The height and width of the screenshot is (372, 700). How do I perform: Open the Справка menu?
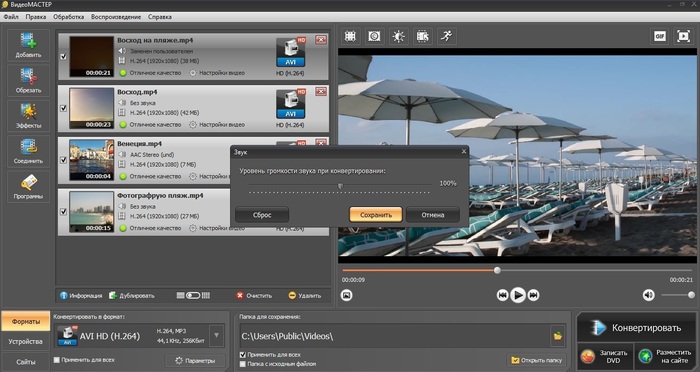coord(159,17)
